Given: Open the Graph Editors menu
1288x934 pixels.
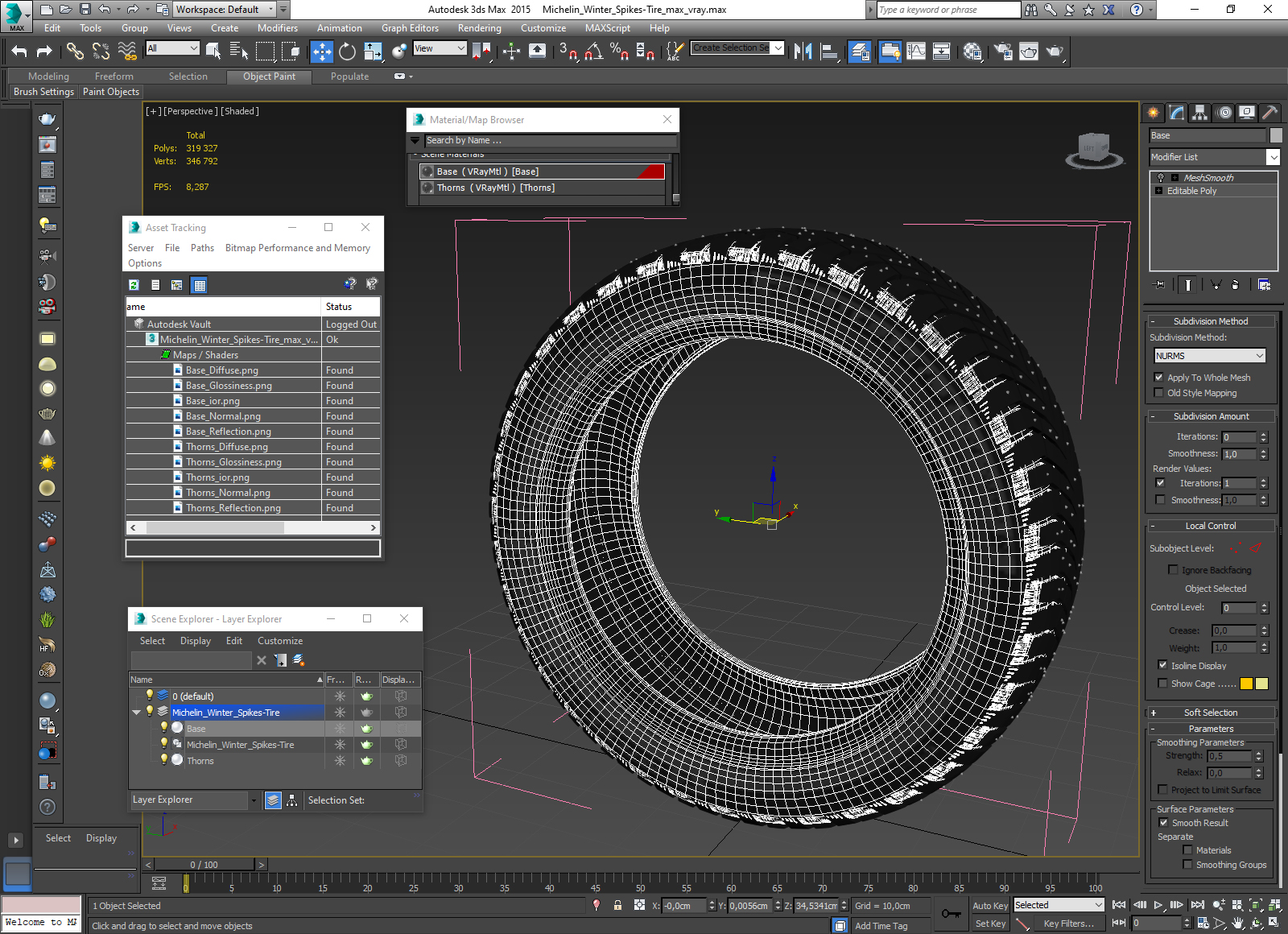Looking at the screenshot, I should pos(410,28).
